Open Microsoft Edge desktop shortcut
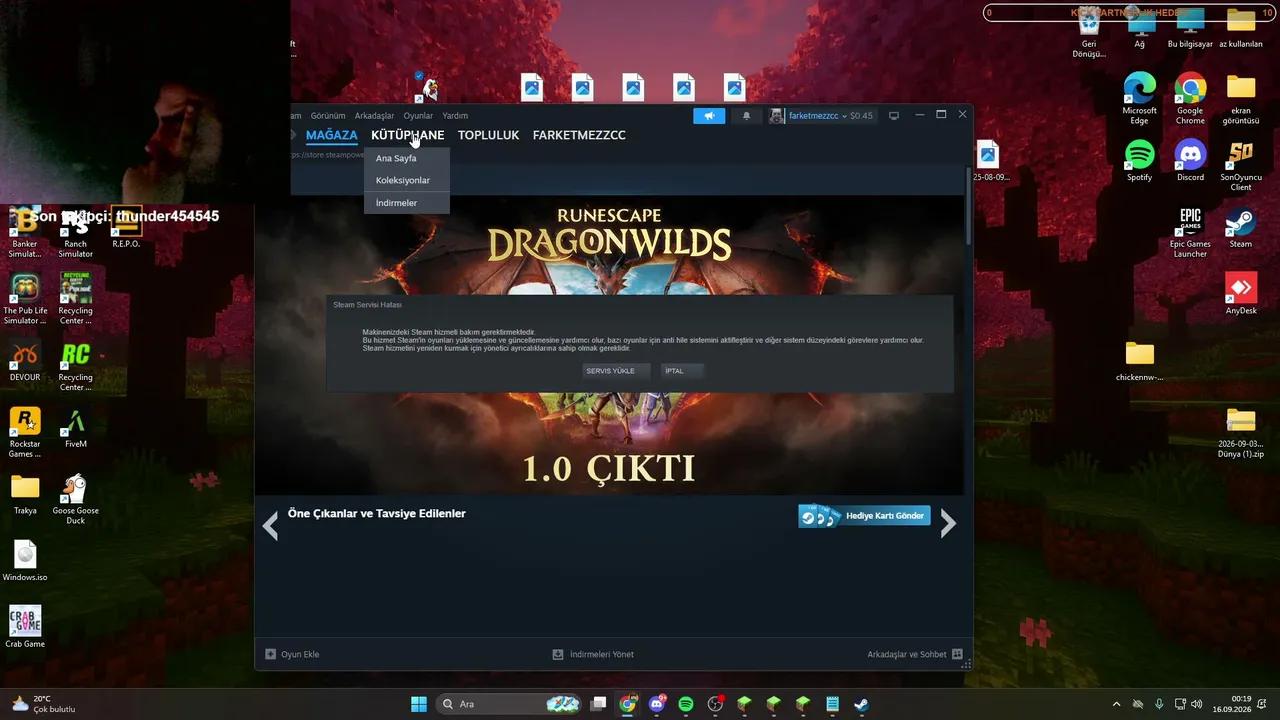 click(x=1139, y=99)
